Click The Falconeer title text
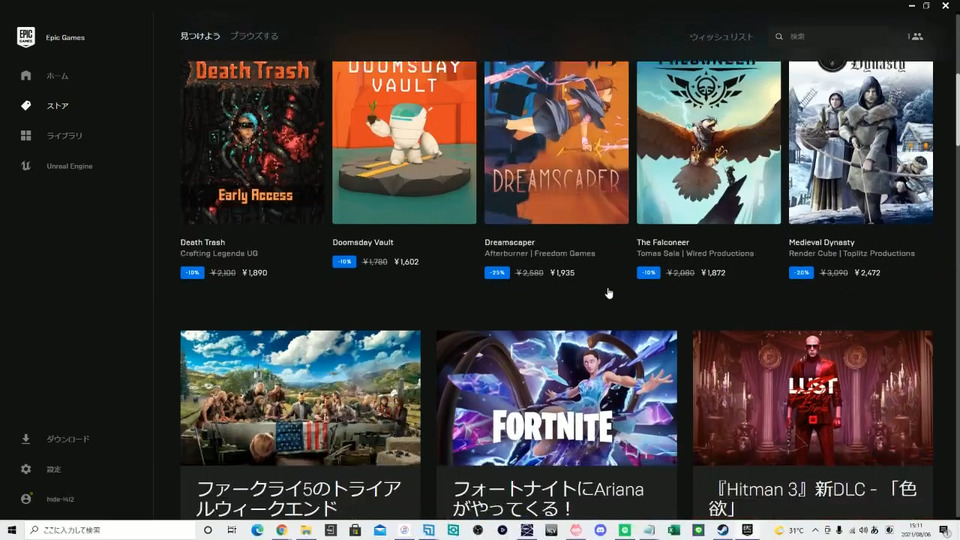Viewport: 960px width, 540px height. tap(662, 242)
